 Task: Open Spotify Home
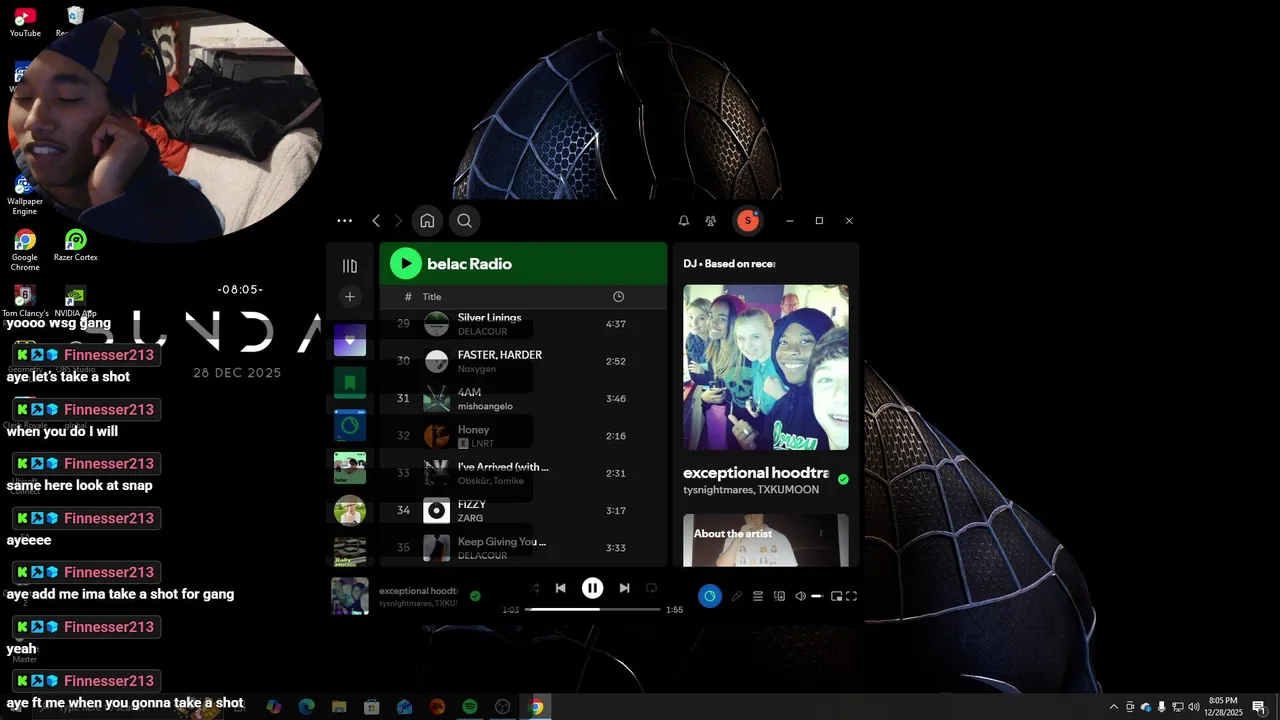click(x=427, y=221)
